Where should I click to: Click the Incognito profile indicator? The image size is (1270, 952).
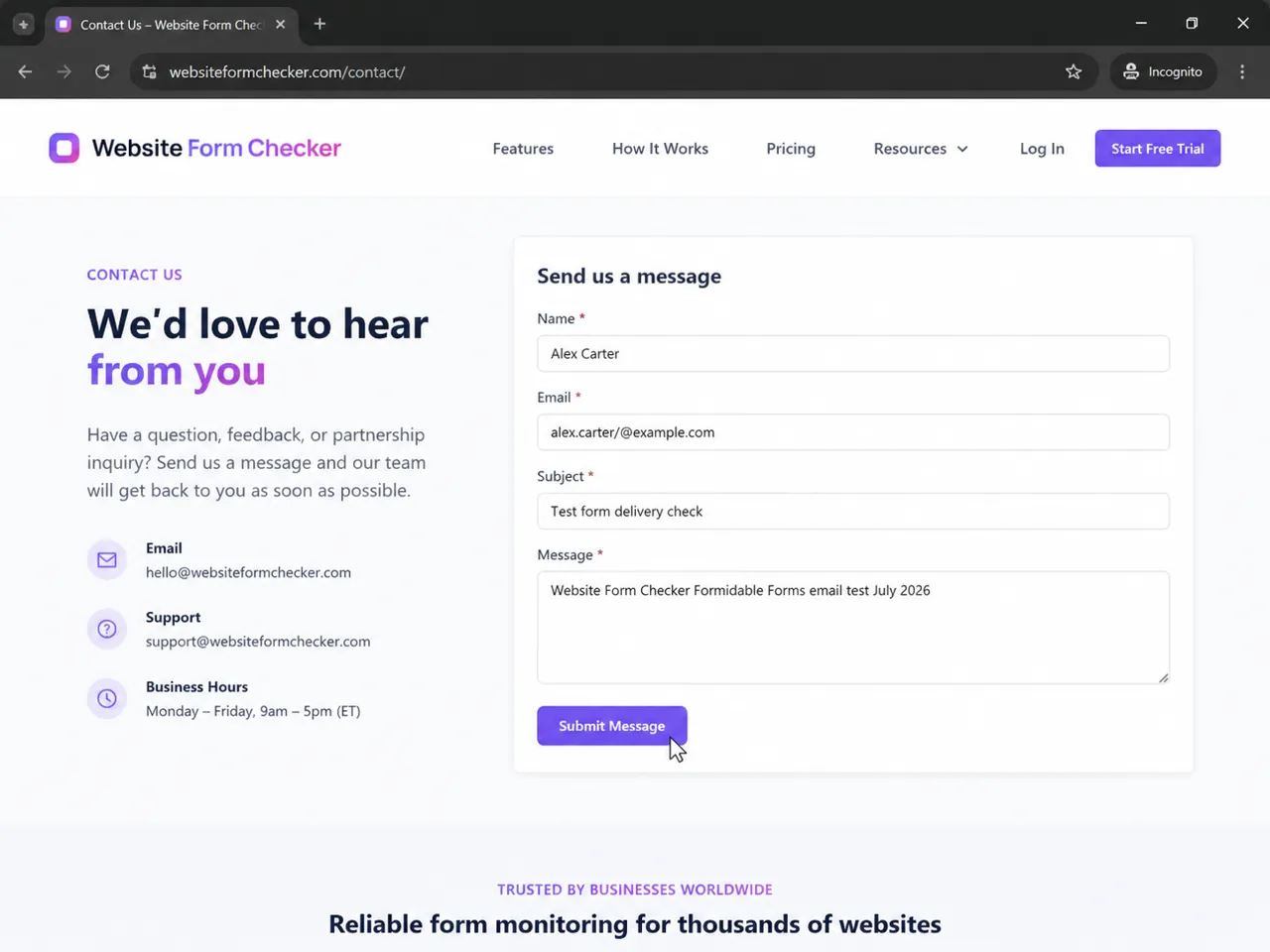pos(1163,71)
